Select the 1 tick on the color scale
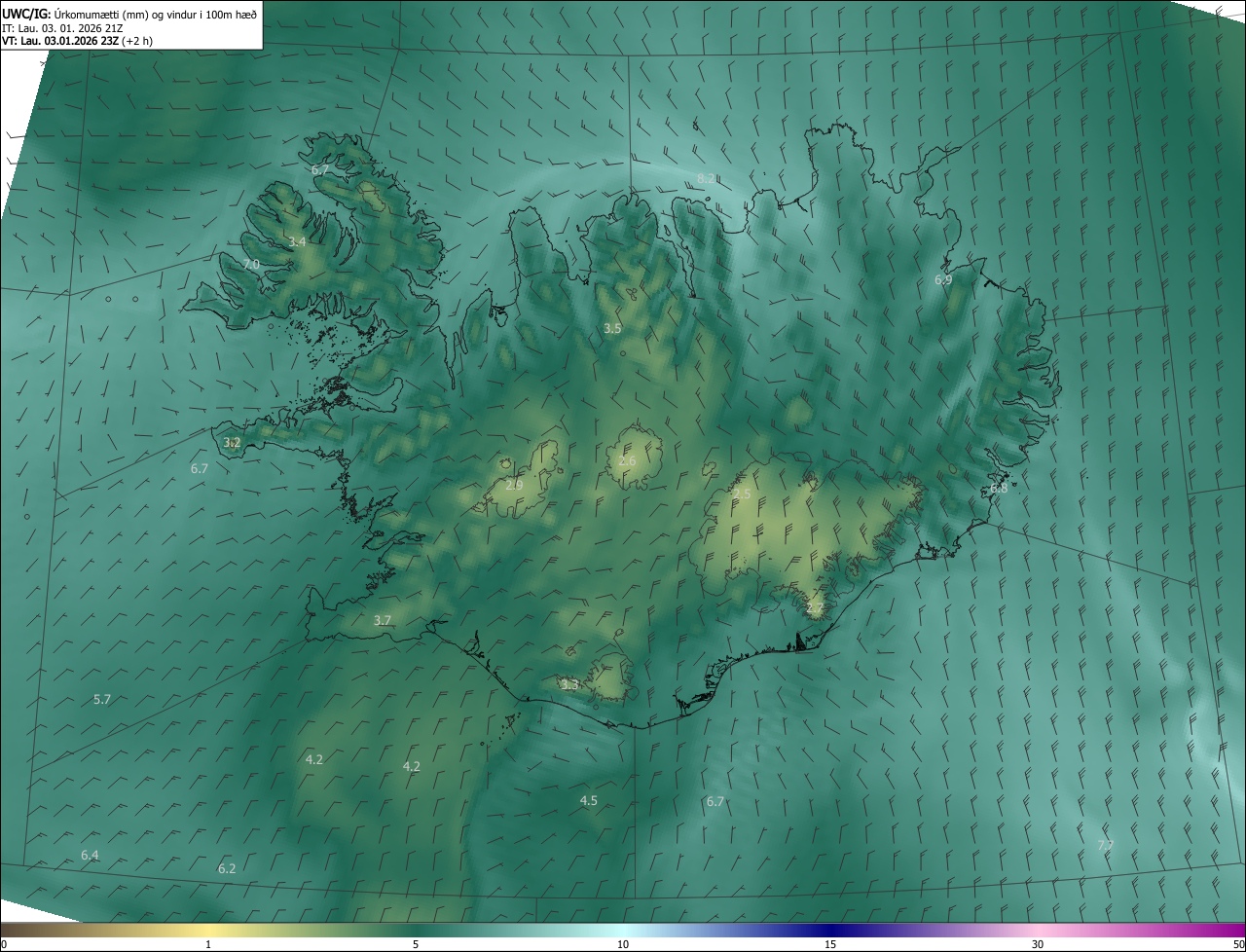This screenshot has width=1246, height=952. pyautogui.click(x=208, y=945)
